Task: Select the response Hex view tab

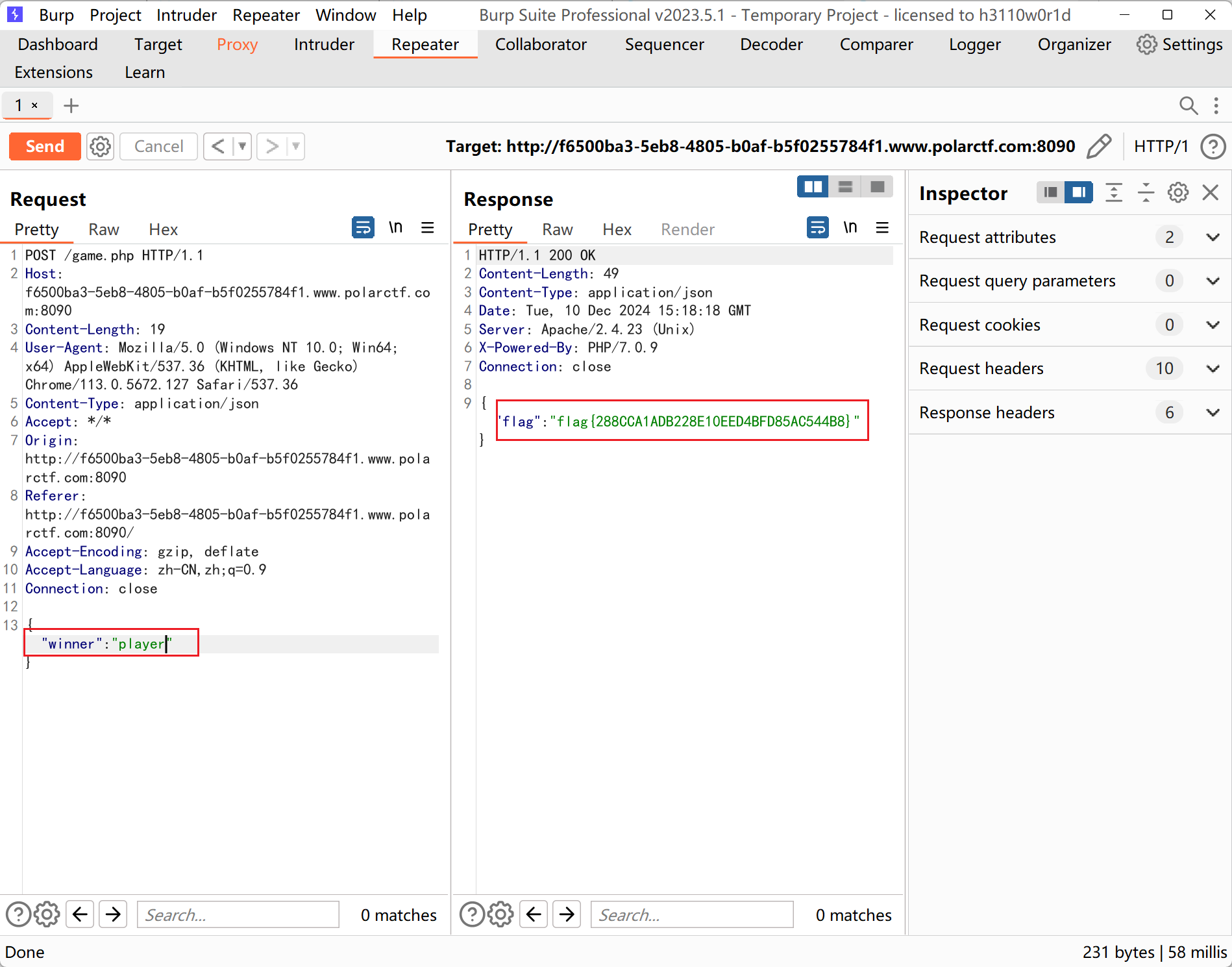Action: pyautogui.click(x=617, y=229)
